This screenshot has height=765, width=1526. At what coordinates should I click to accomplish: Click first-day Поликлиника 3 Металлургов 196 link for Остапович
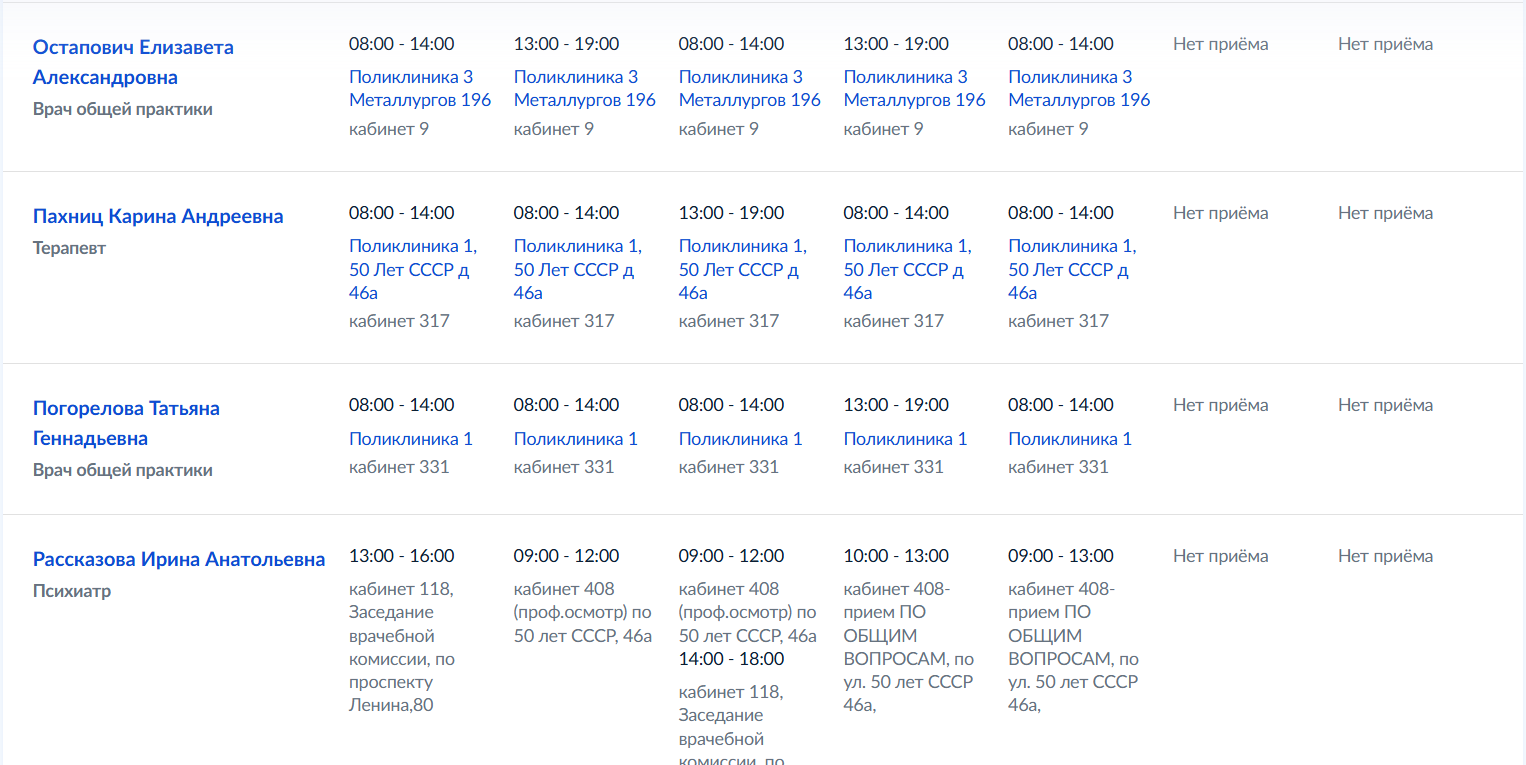tap(420, 88)
